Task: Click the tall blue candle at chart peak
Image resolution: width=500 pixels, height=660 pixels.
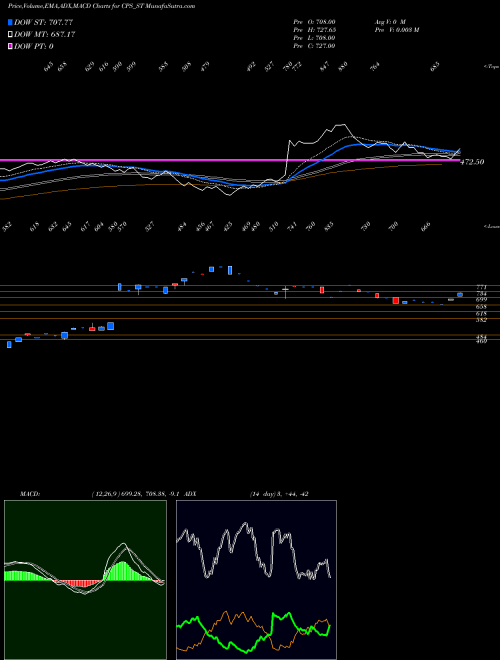Action: 230,270
